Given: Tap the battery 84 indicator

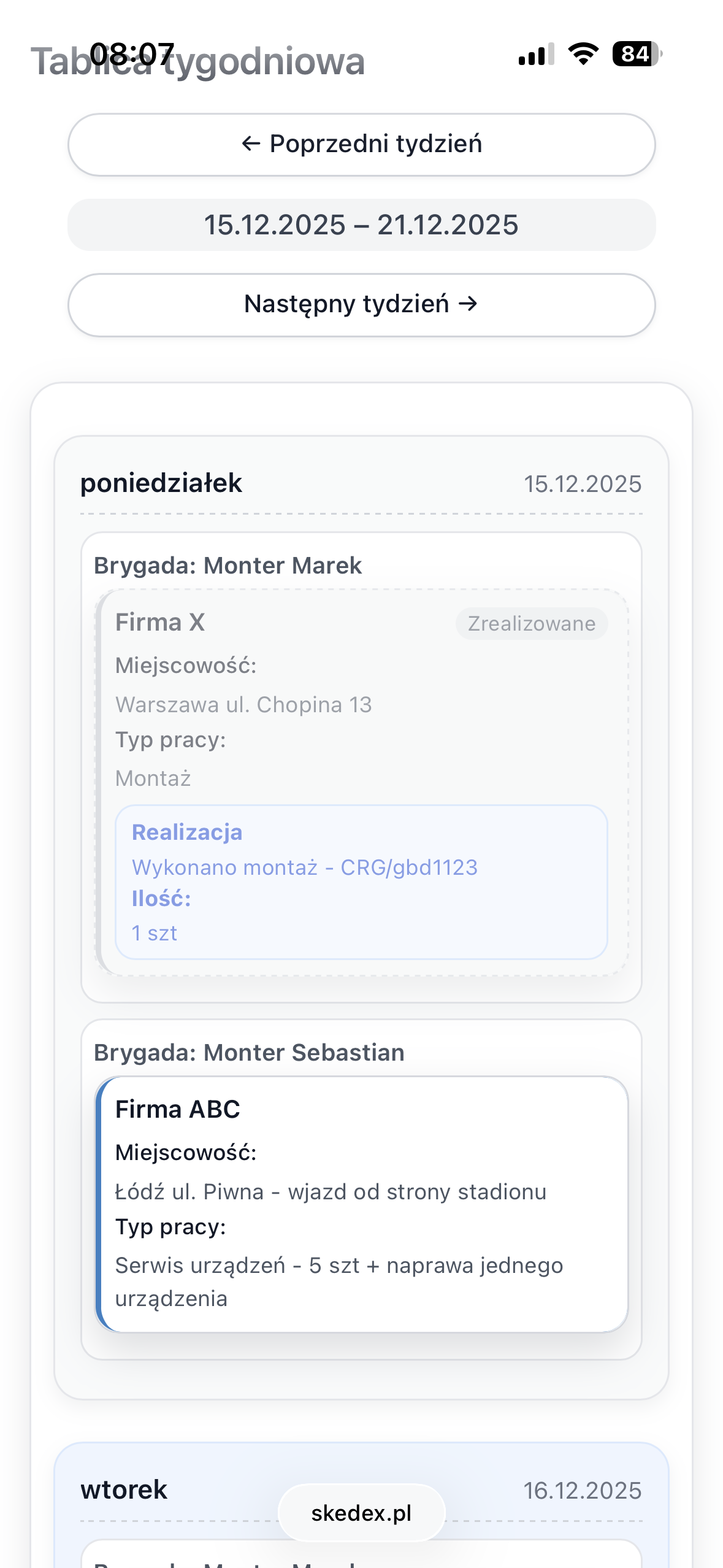Looking at the screenshot, I should pyautogui.click(x=637, y=54).
